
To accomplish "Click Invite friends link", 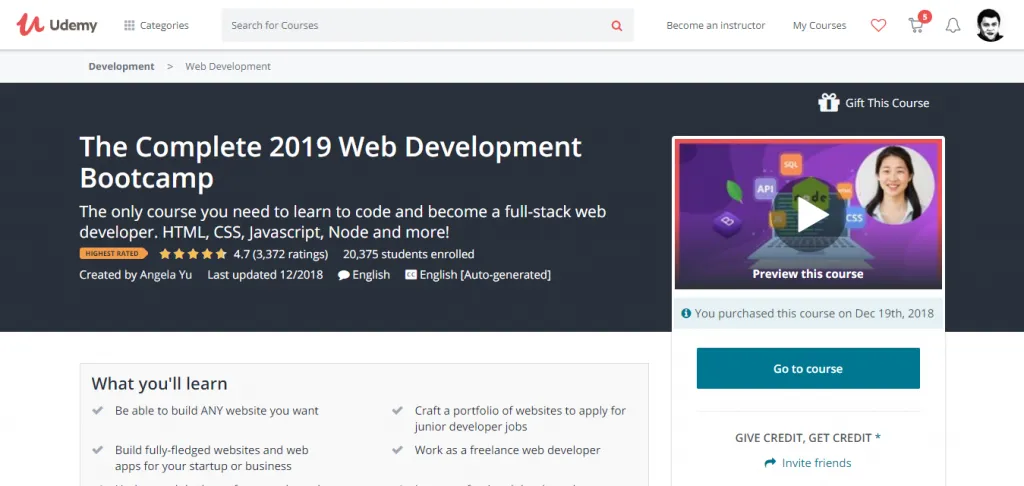I will click(x=816, y=463).
